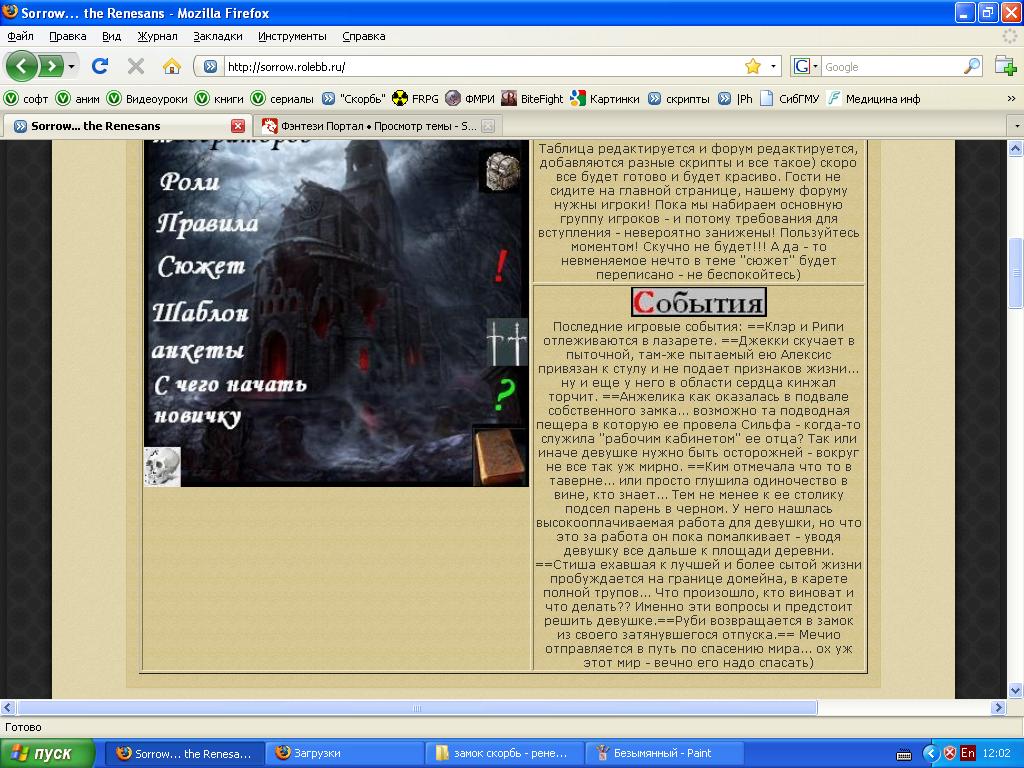Go back with the green Back arrow
The width and height of the screenshot is (1024, 768).
point(21,66)
